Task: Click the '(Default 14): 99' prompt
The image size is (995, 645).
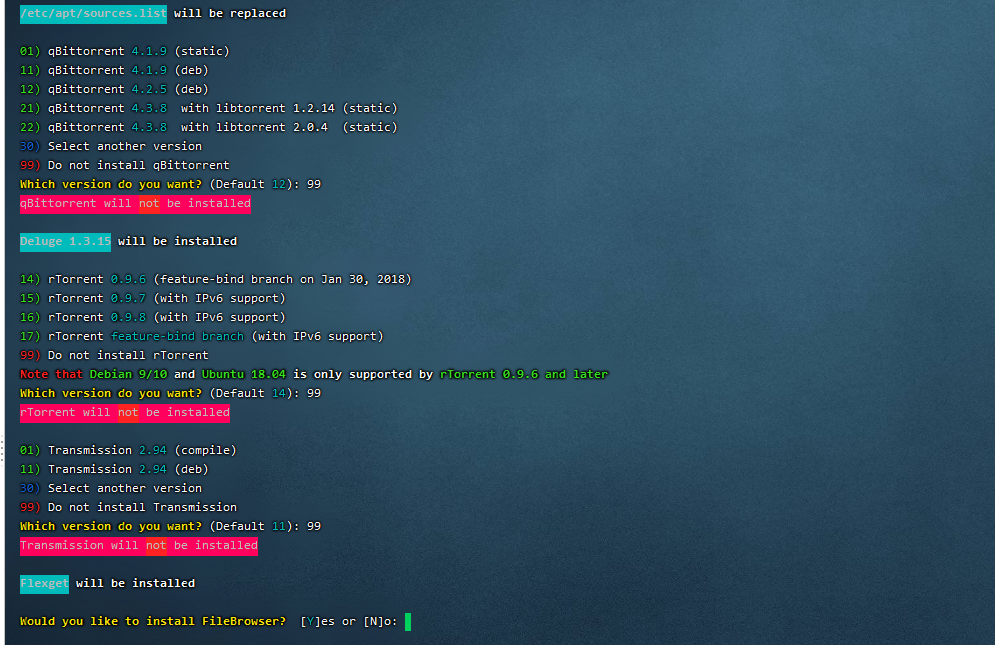Action: (x=265, y=394)
